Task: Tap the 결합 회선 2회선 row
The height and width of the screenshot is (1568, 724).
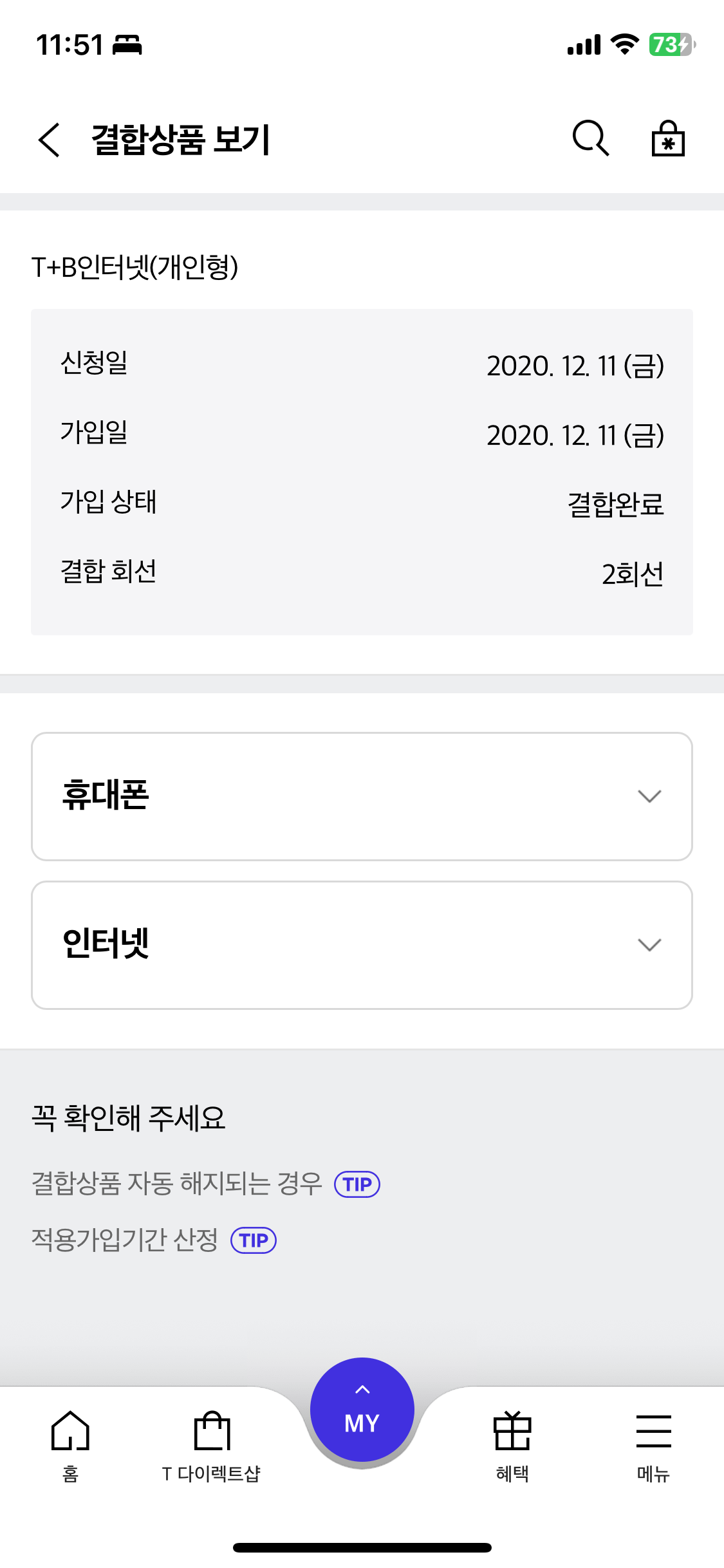Action: [362, 573]
